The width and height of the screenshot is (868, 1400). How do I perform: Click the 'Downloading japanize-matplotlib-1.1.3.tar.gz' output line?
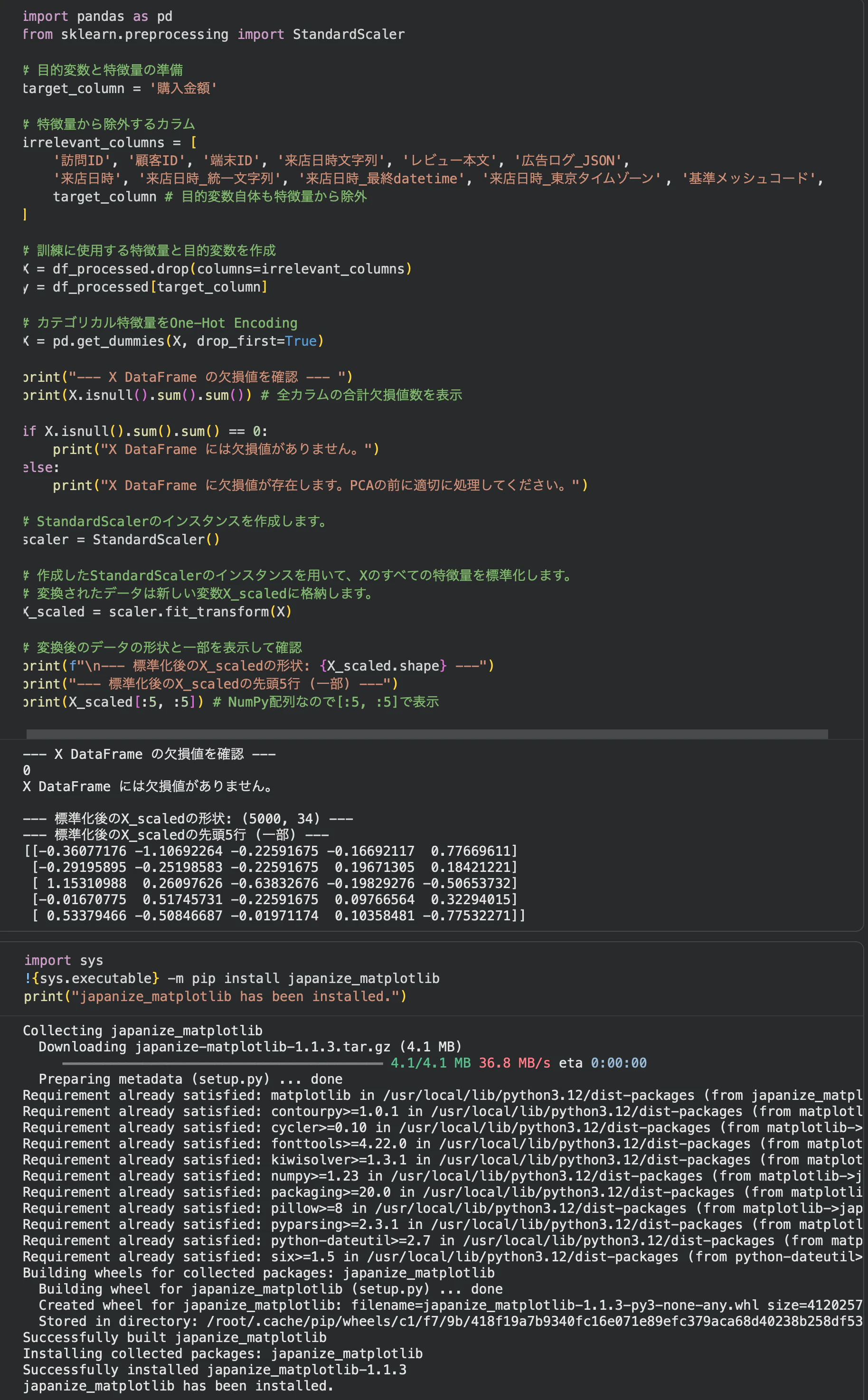[250, 1046]
